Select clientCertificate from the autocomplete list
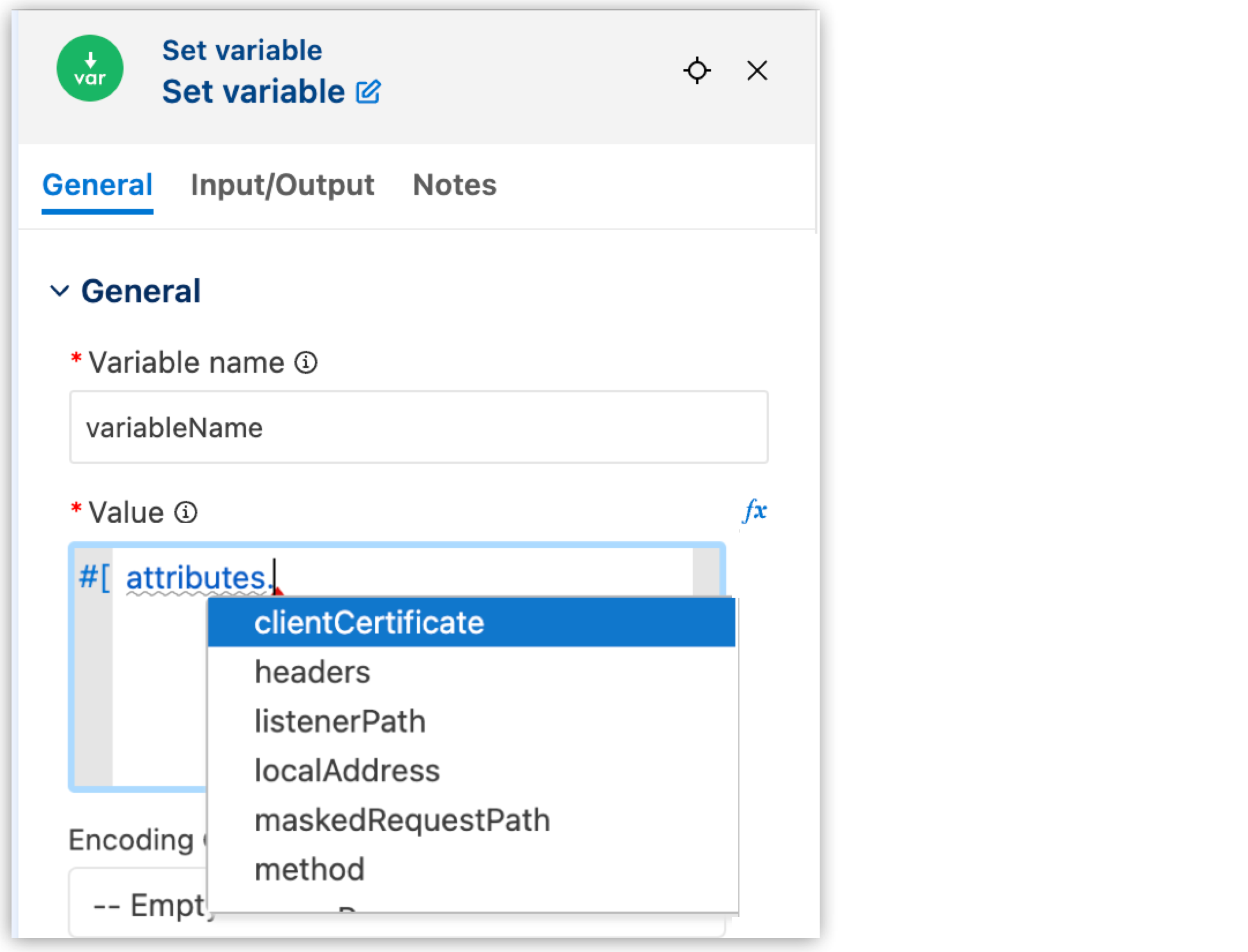Screen dimensions: 1248x952 (x=369, y=623)
